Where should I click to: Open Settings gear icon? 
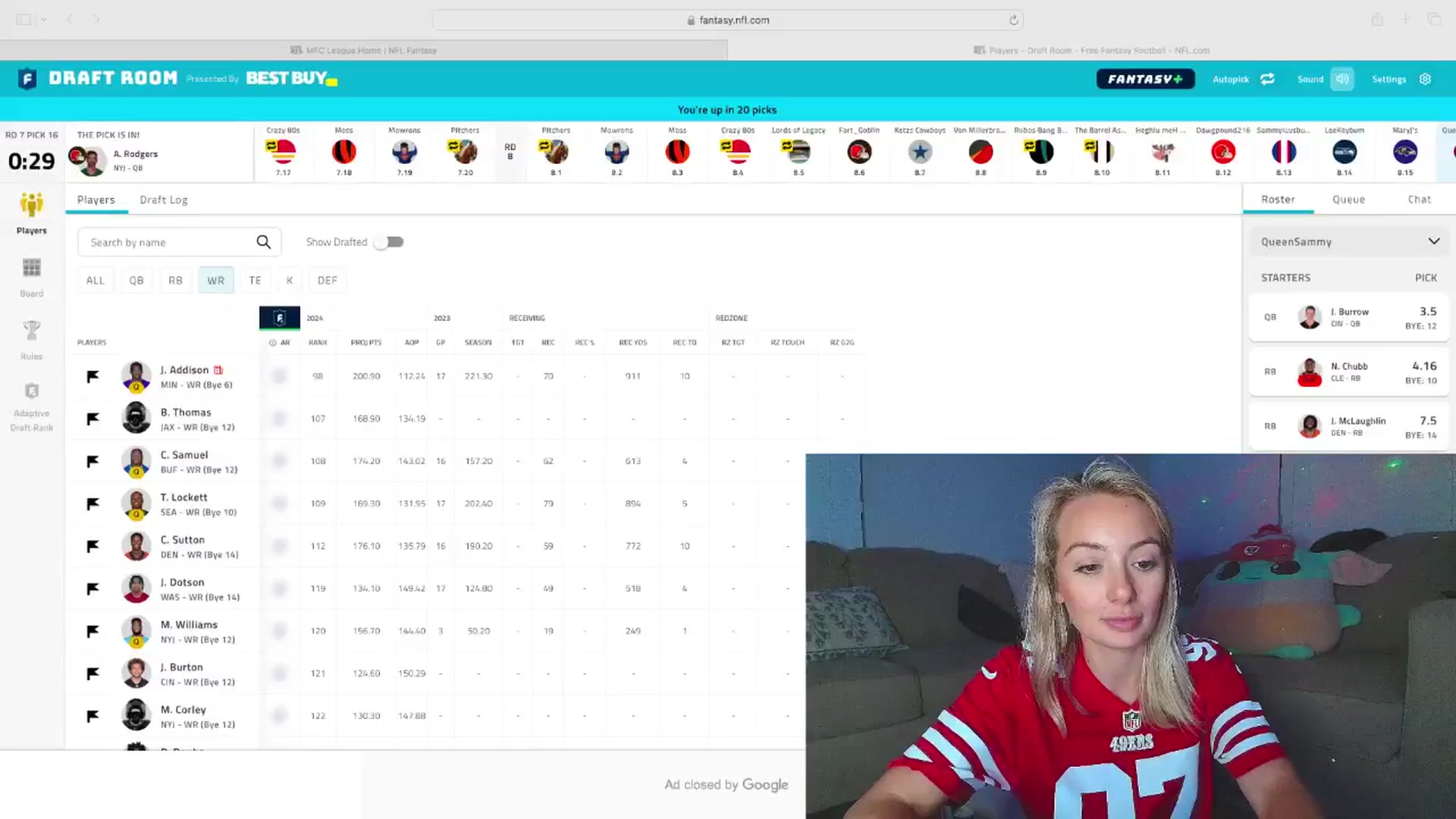[1425, 79]
